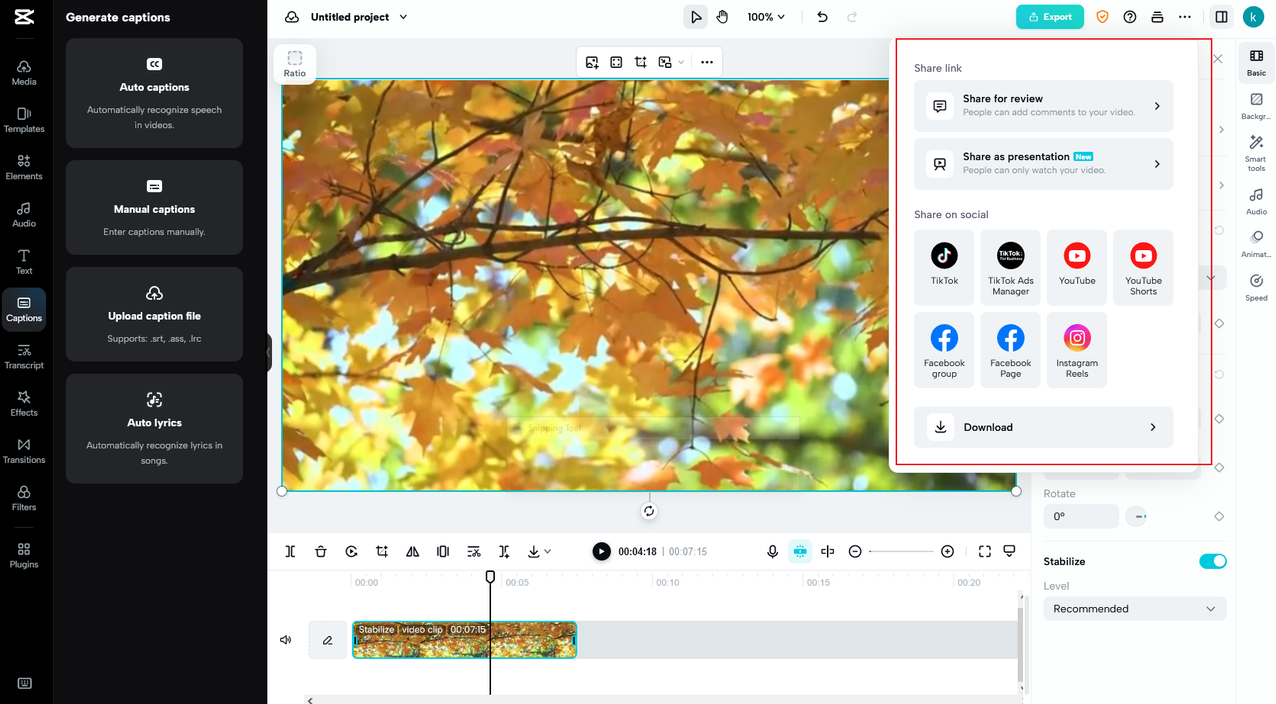This screenshot has height=704, width=1276.
Task: Open the Media panel in sidebar
Action: [x=24, y=72]
